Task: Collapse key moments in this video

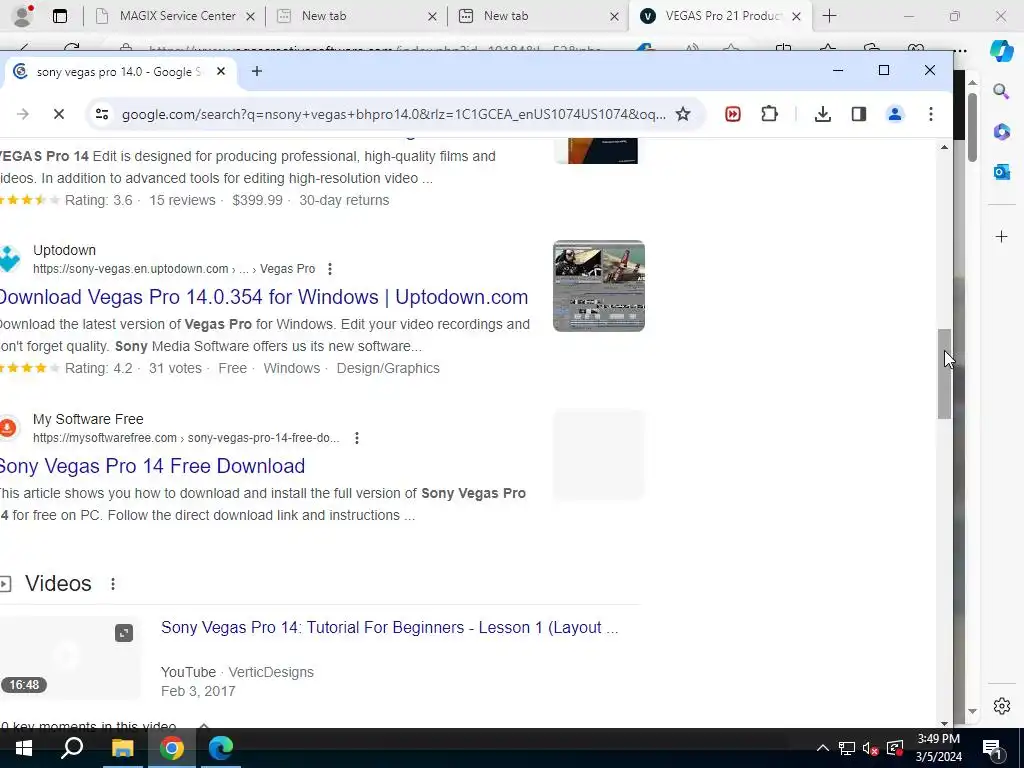Action: tap(204, 725)
